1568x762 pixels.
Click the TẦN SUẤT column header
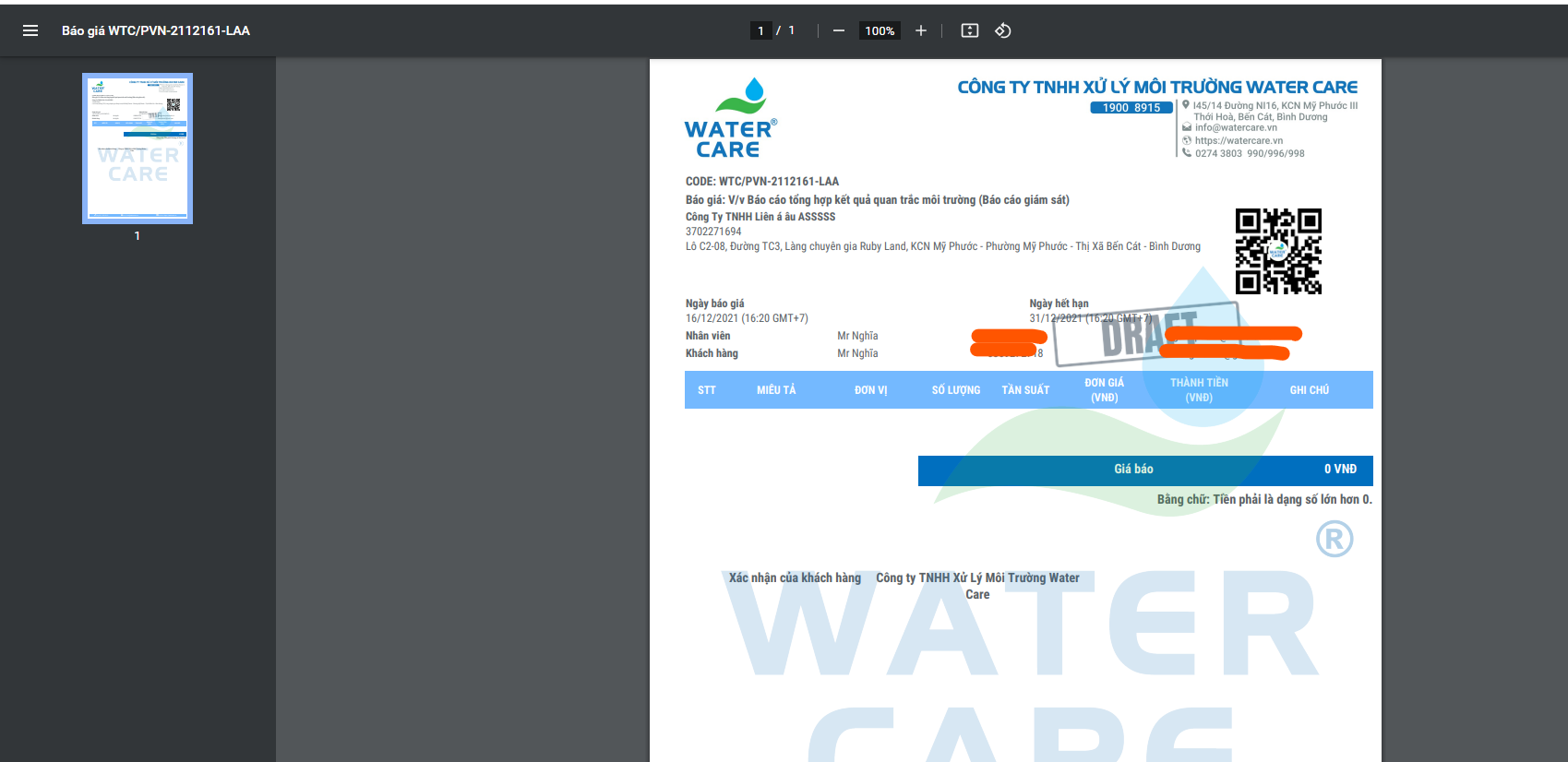(1025, 390)
